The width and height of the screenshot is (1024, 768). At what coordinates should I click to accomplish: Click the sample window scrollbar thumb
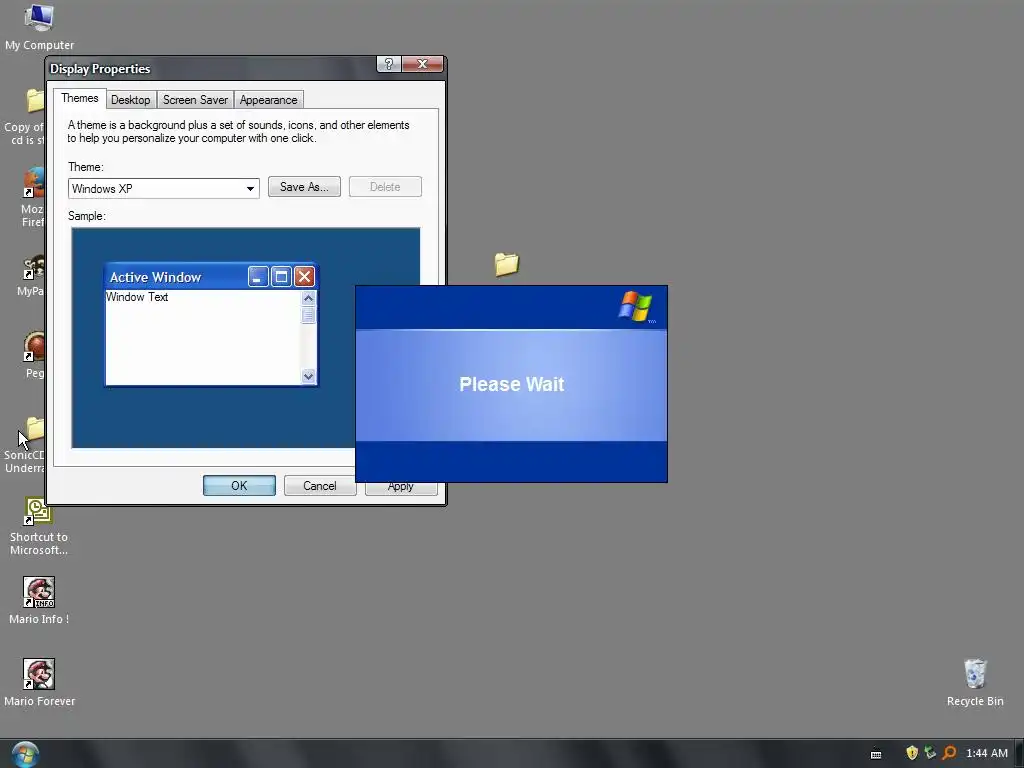point(308,315)
